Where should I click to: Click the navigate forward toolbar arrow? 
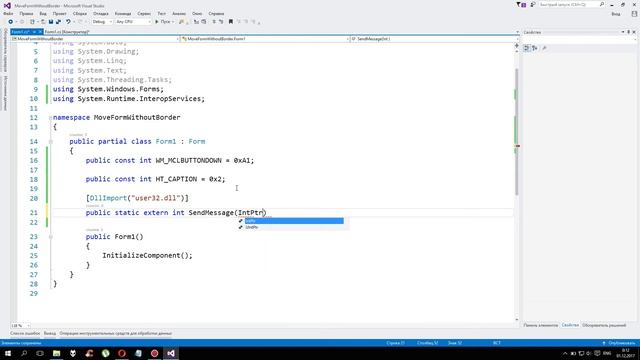[22, 22]
